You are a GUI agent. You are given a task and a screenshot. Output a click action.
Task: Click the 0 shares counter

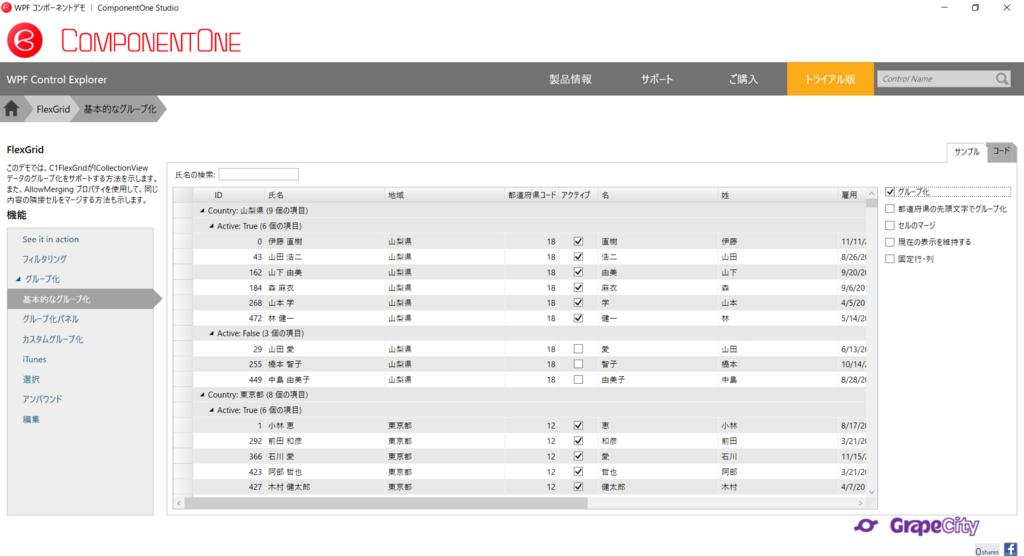point(987,551)
